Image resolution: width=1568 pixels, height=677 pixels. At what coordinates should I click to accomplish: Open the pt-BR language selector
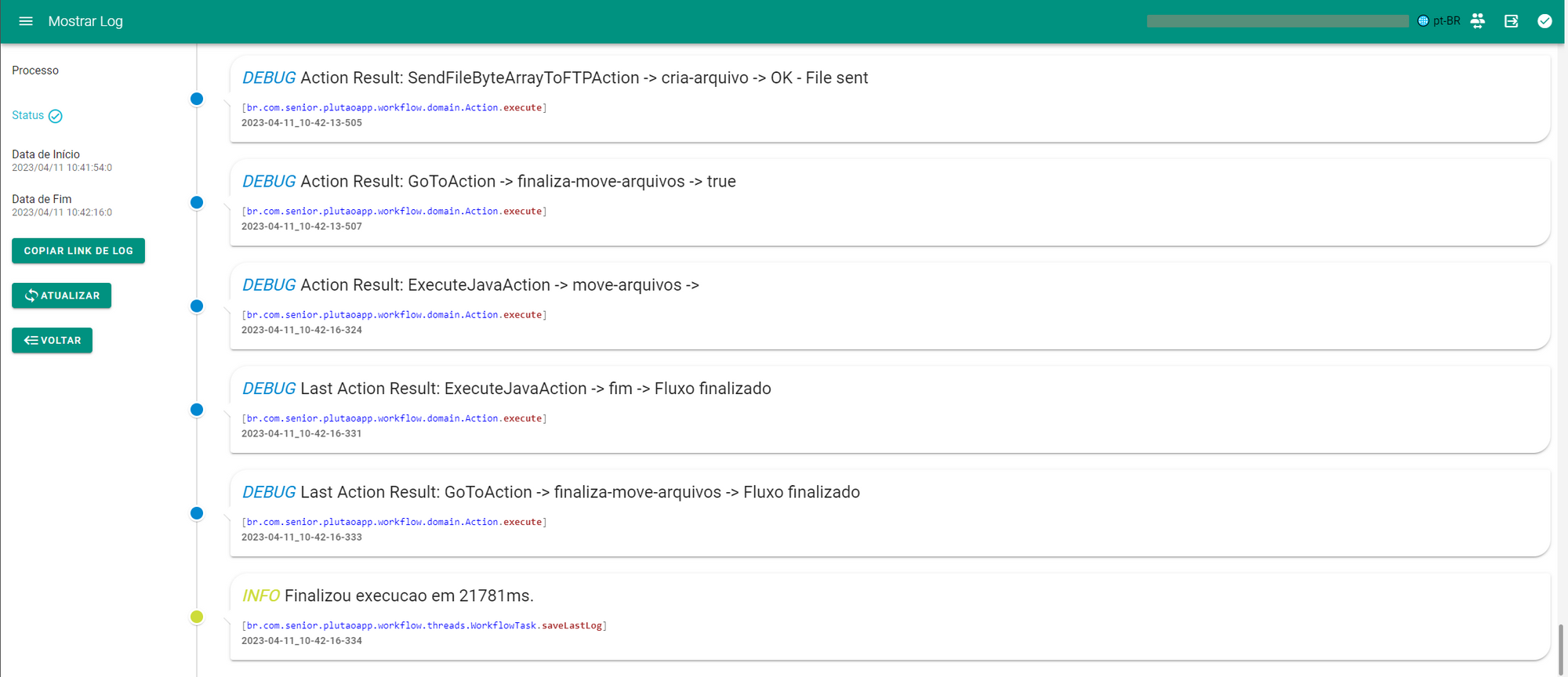1446,21
